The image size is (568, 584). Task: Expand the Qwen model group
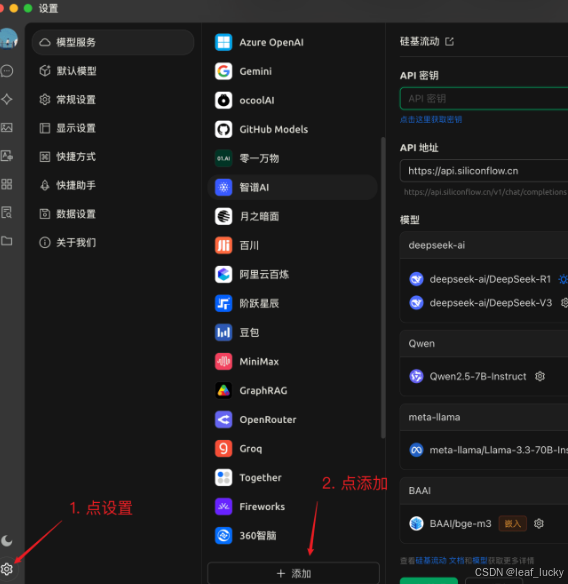pos(484,343)
